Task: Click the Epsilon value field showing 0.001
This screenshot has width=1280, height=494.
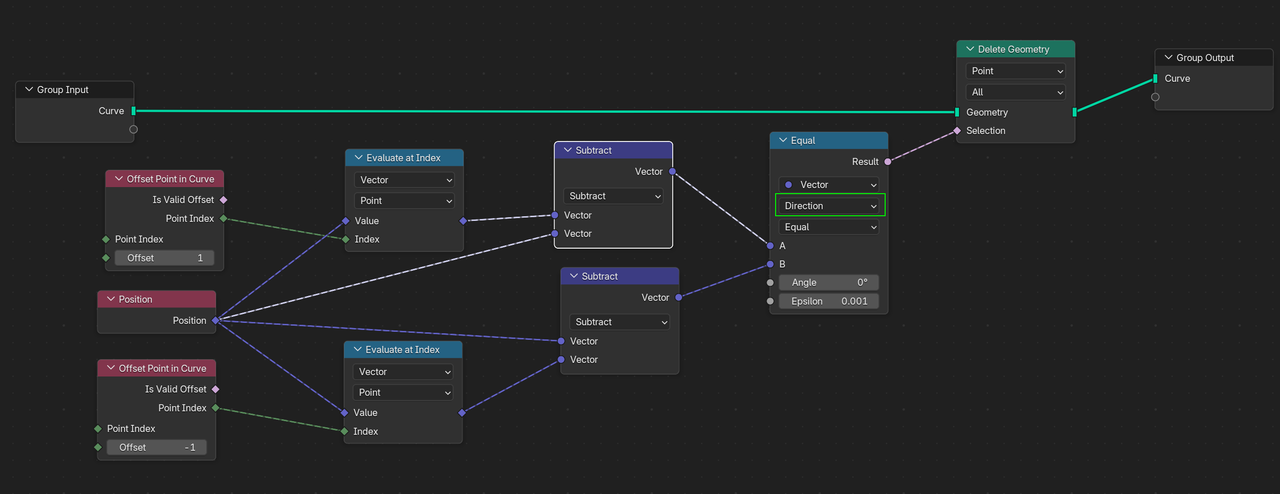Action: pos(829,301)
